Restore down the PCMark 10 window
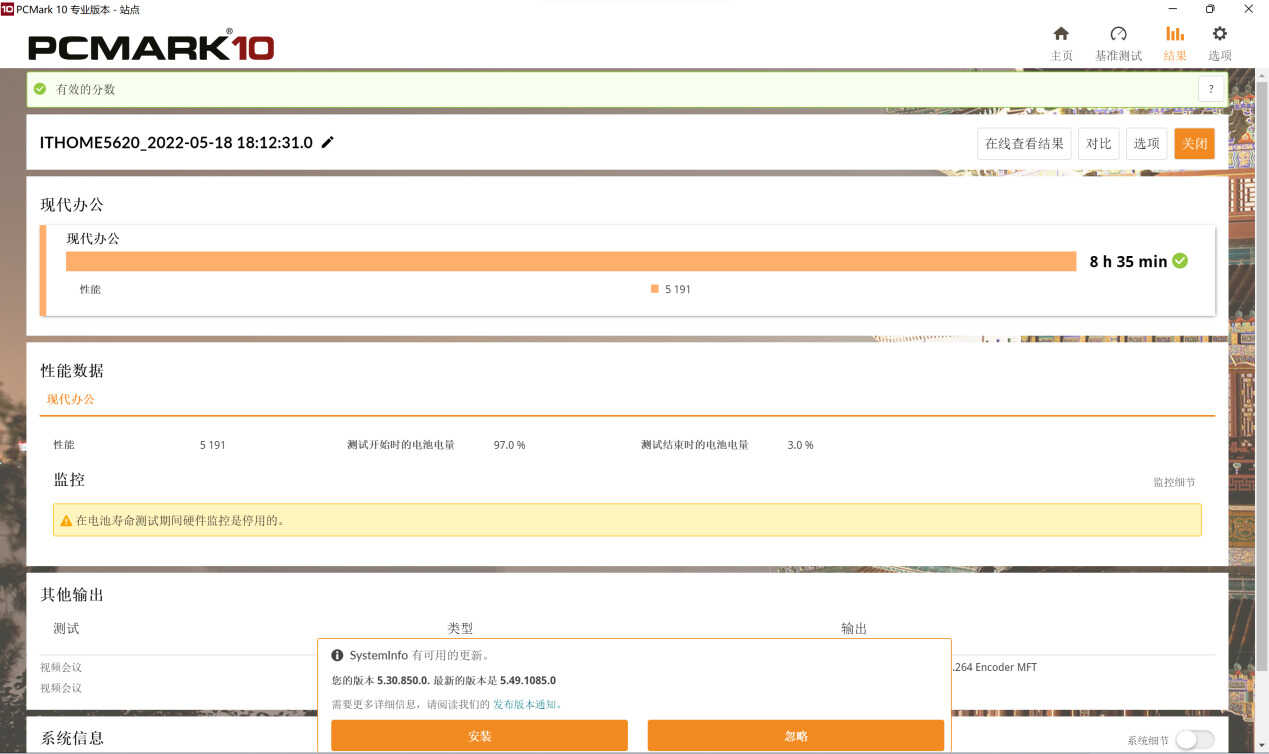Viewport: 1269px width, 754px height. pos(1210,9)
